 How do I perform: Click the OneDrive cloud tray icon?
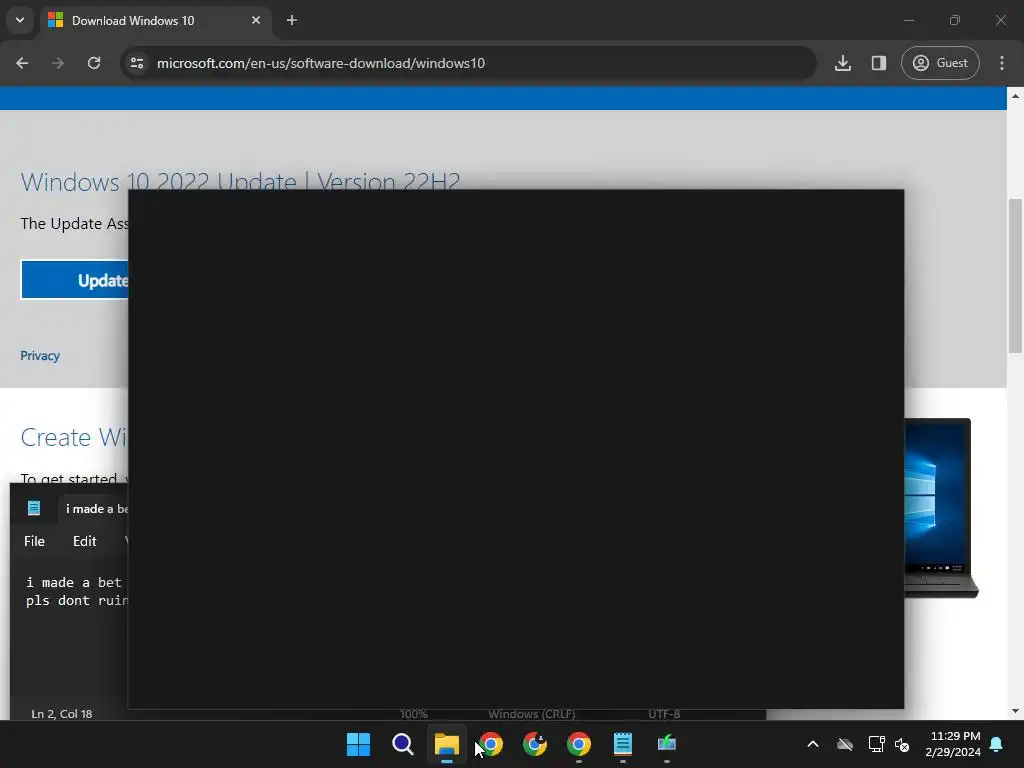coord(845,744)
